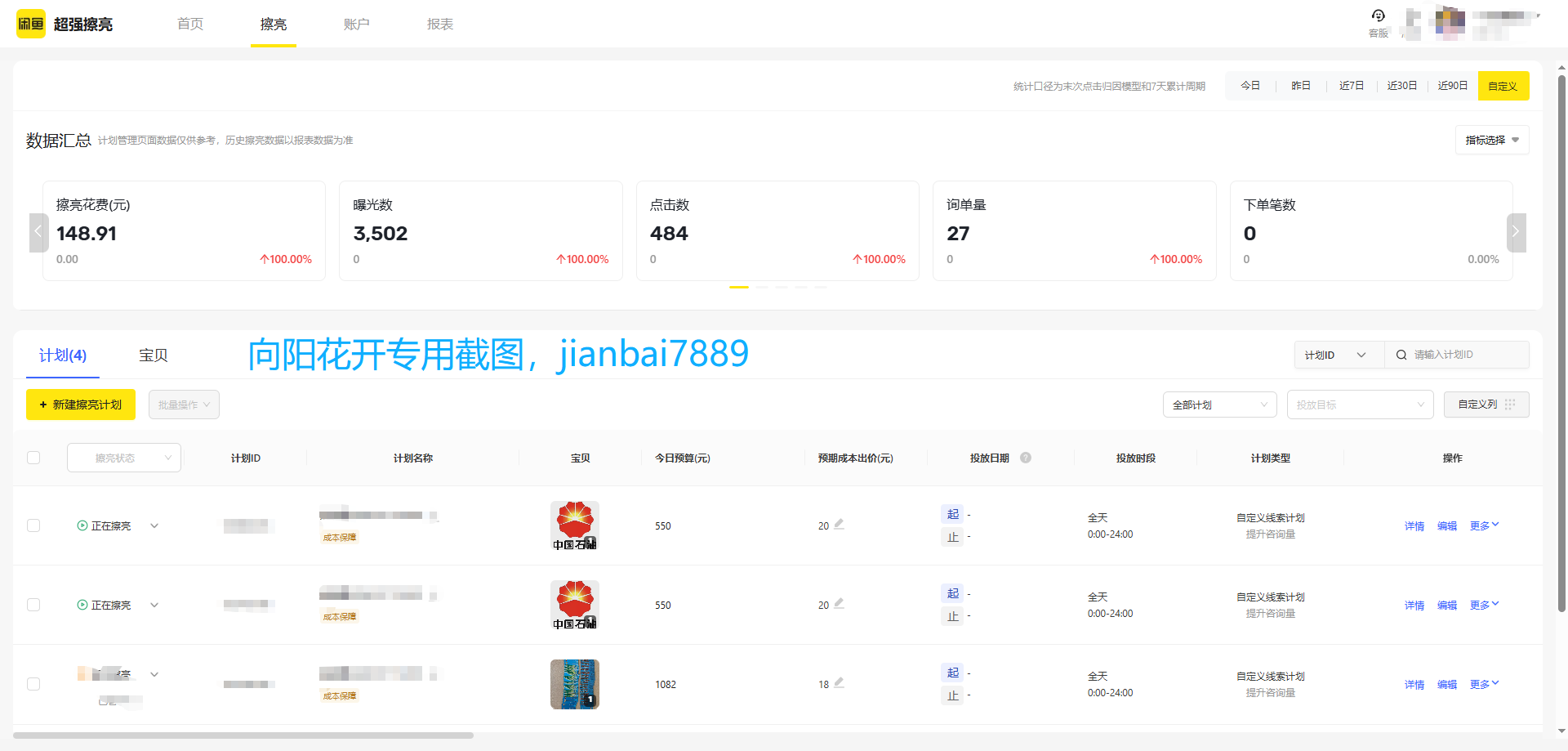
Task: Click the left carousel arrow beside 擦亮花费
Action: tap(38, 232)
